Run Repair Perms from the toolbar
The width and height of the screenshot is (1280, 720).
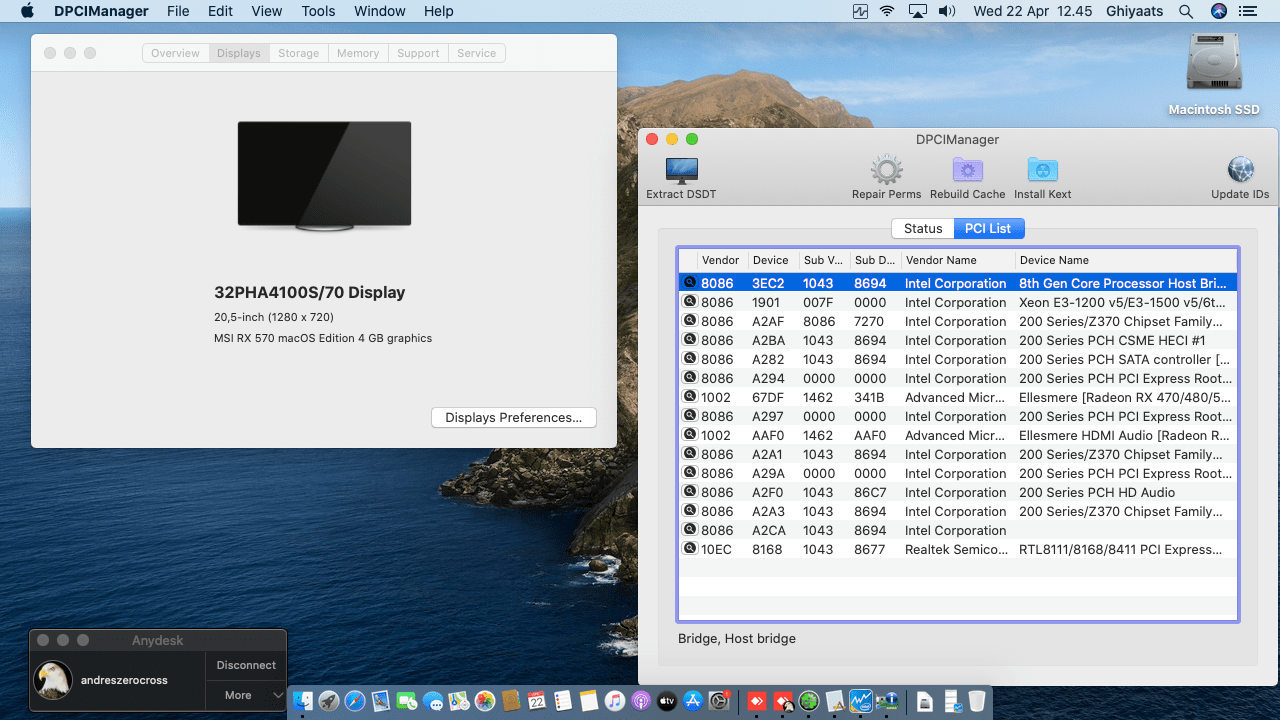coord(886,171)
